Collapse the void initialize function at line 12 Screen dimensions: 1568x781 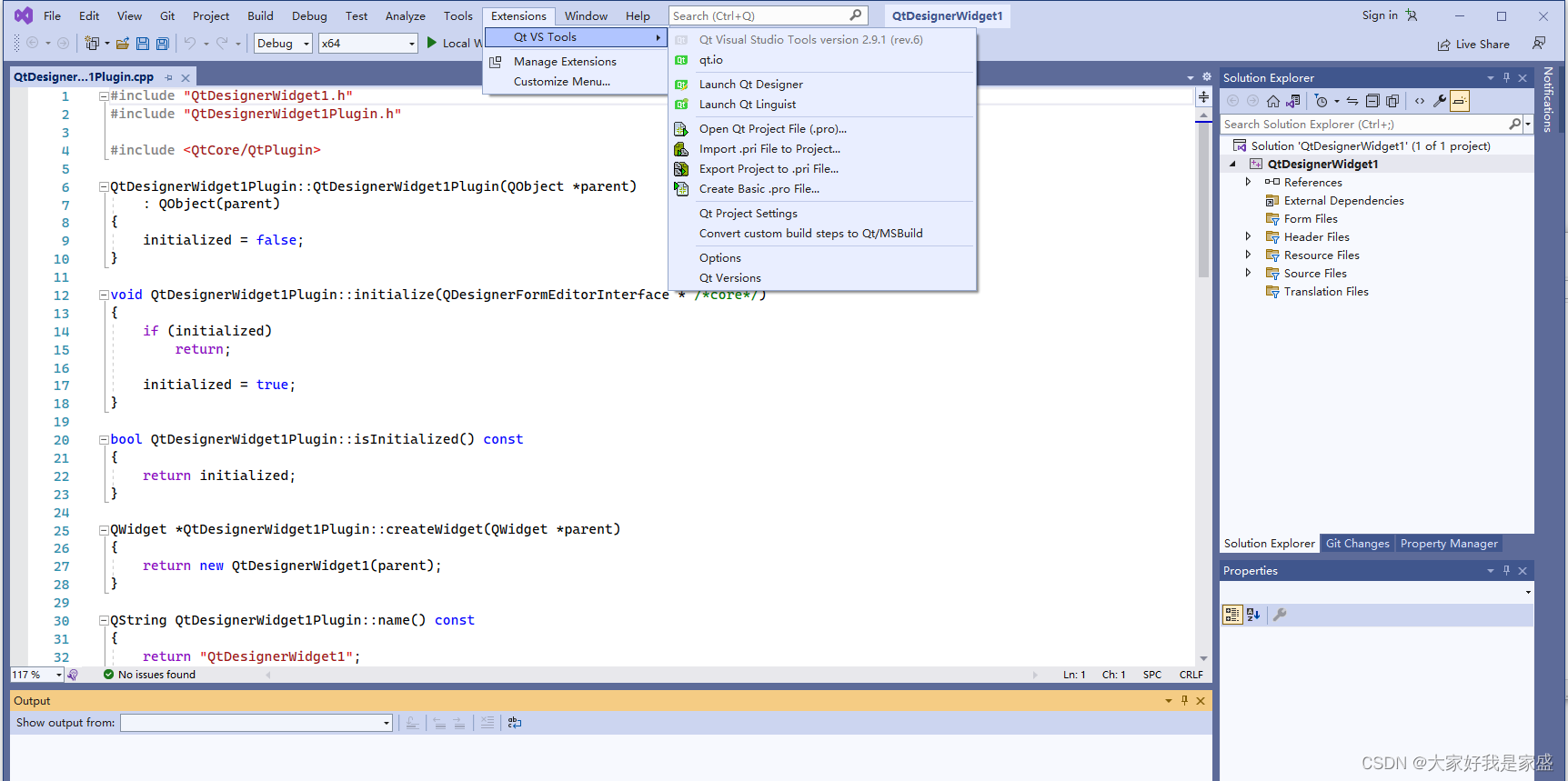104,295
